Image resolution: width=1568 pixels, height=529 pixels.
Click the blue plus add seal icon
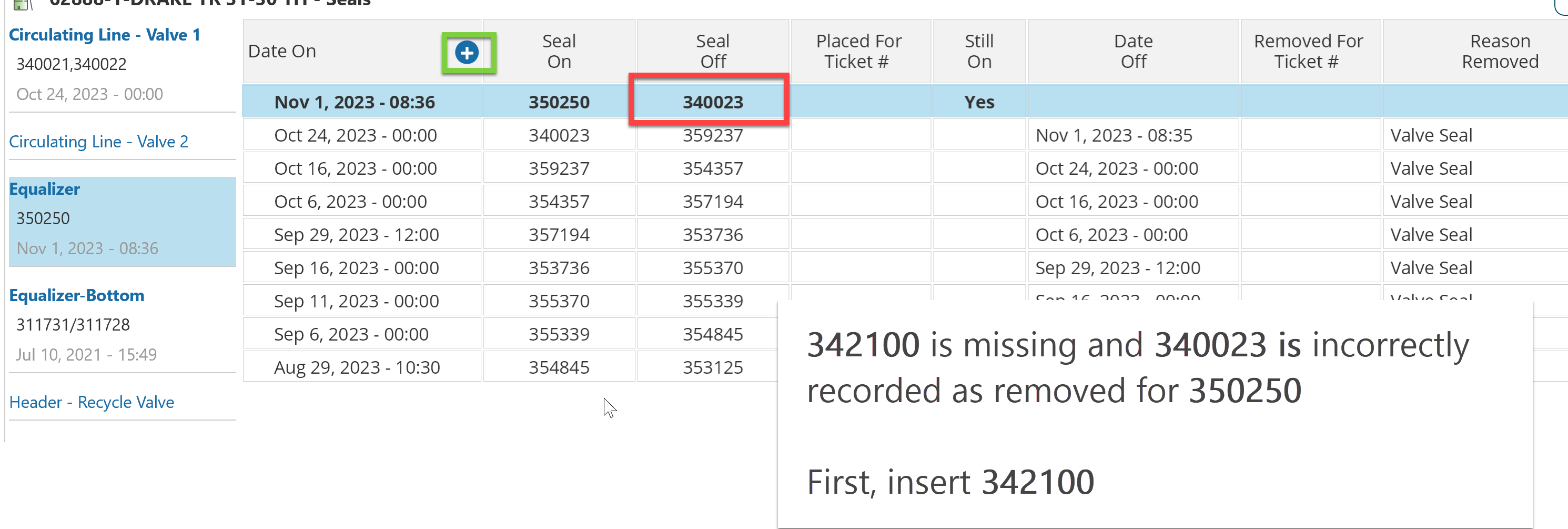click(467, 53)
